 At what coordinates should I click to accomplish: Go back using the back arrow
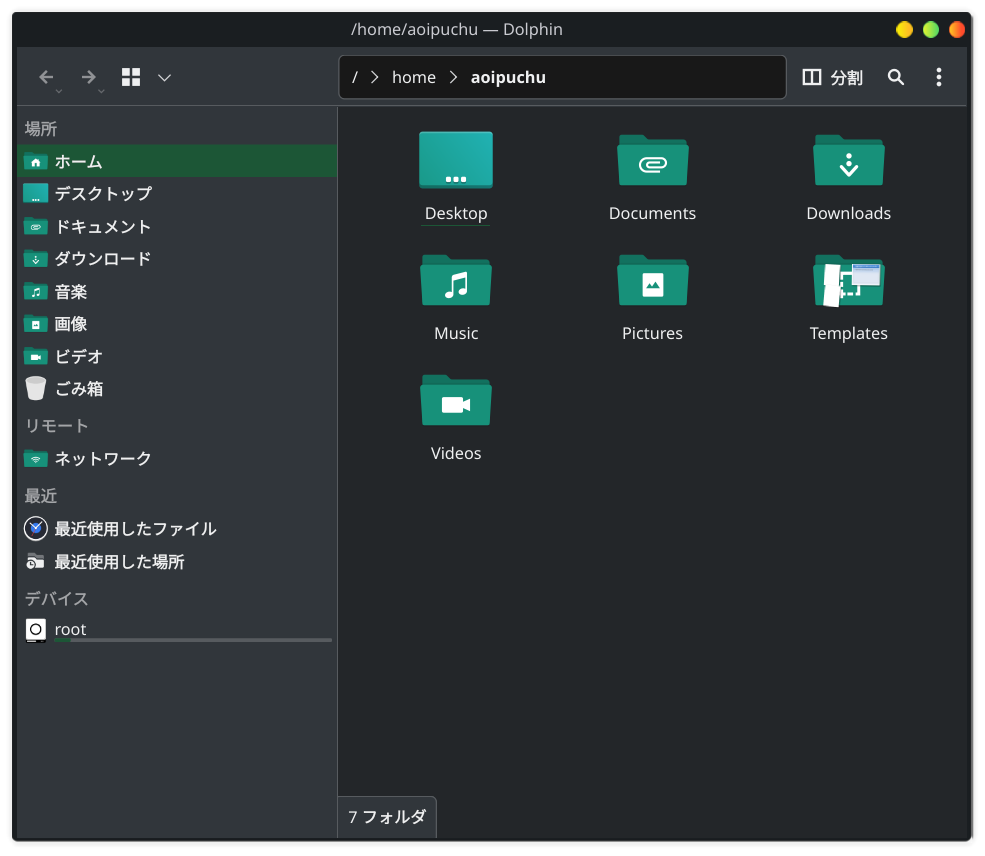46,77
